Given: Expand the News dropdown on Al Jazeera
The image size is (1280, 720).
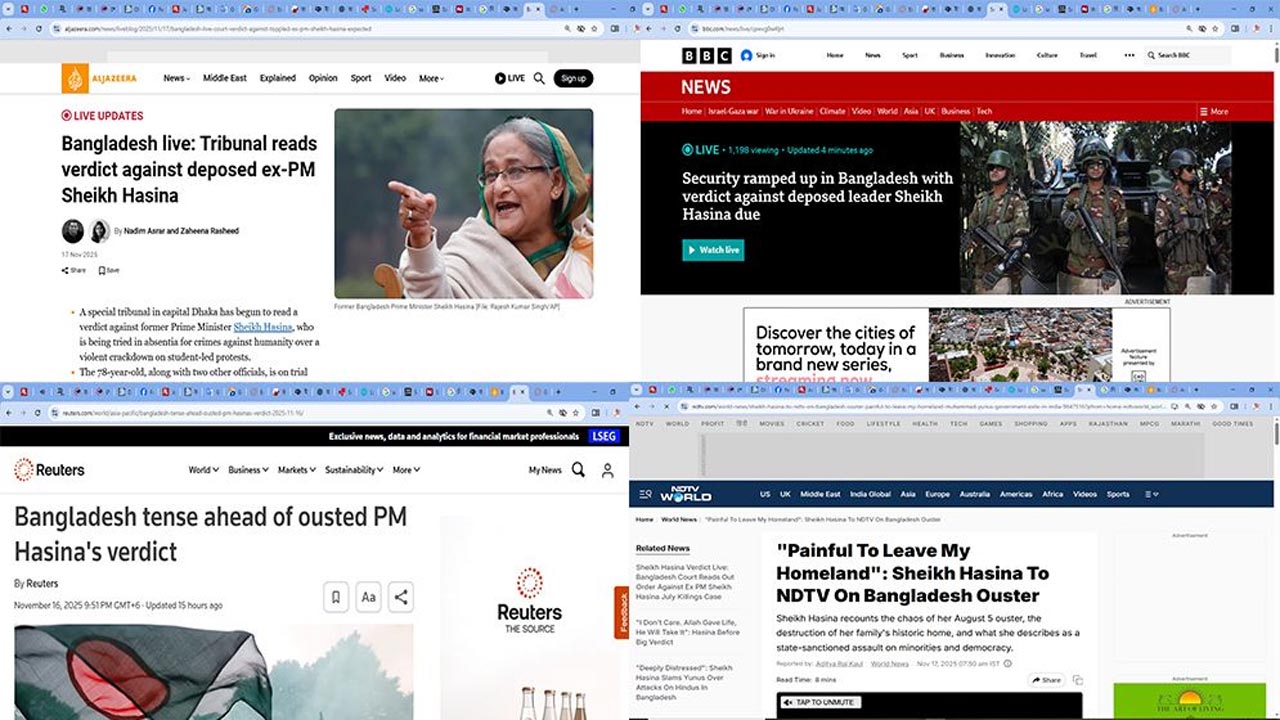Looking at the screenshot, I should click(175, 78).
